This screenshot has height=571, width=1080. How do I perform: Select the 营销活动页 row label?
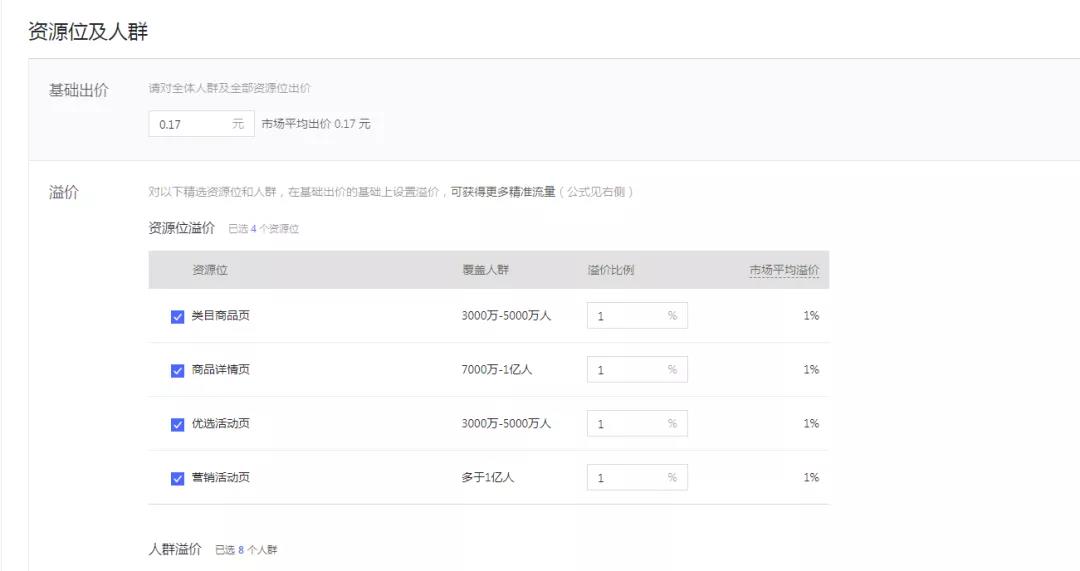220,477
